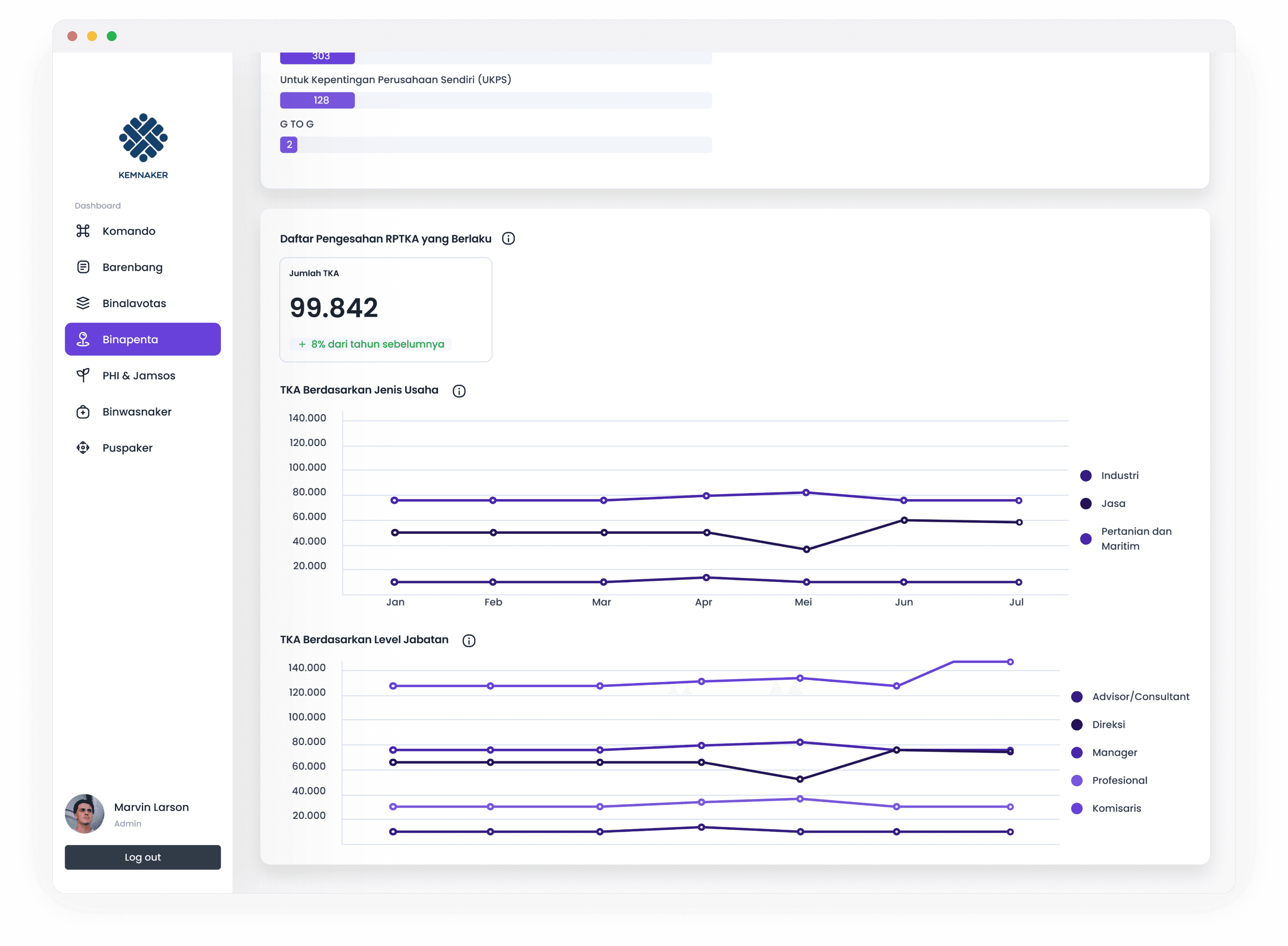1288x946 pixels.
Task: Toggle the Advisor/Consultant legend dot
Action: pyautogui.click(x=1077, y=696)
